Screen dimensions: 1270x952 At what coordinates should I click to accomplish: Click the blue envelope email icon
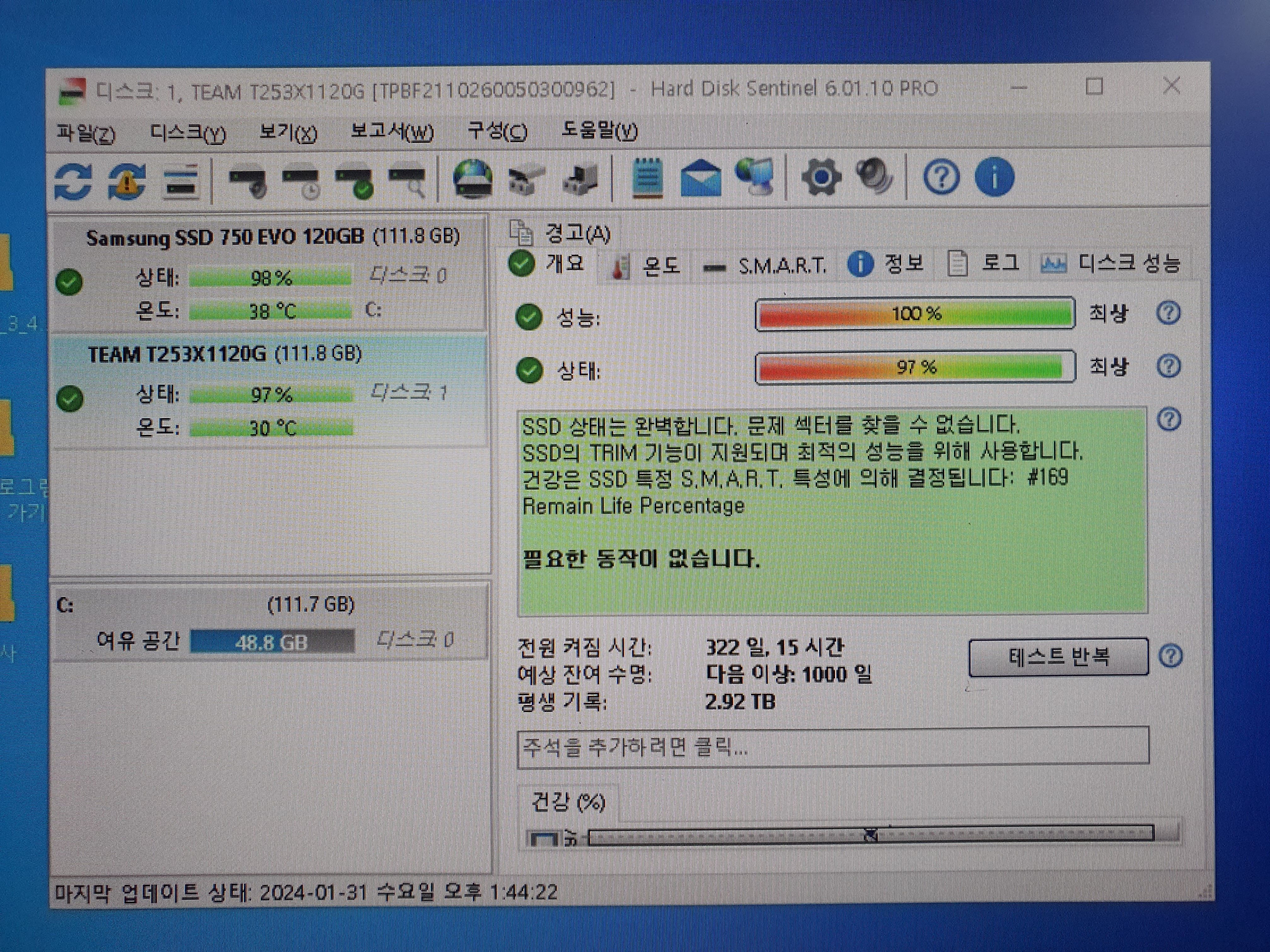pyautogui.click(x=701, y=179)
